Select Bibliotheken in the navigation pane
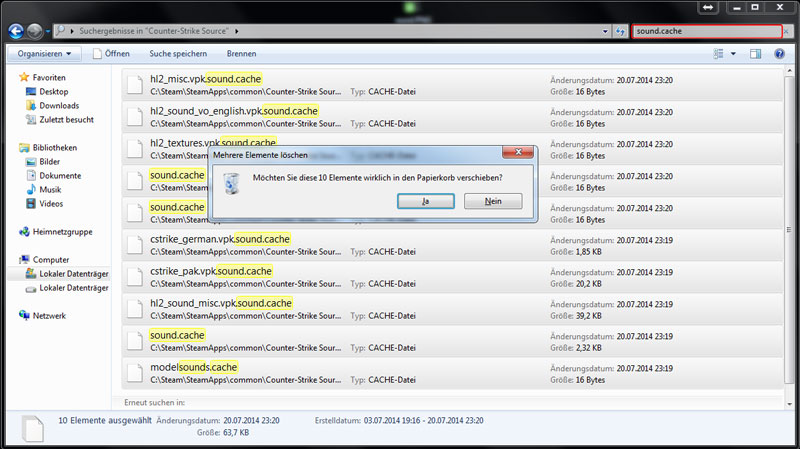 (x=48, y=147)
